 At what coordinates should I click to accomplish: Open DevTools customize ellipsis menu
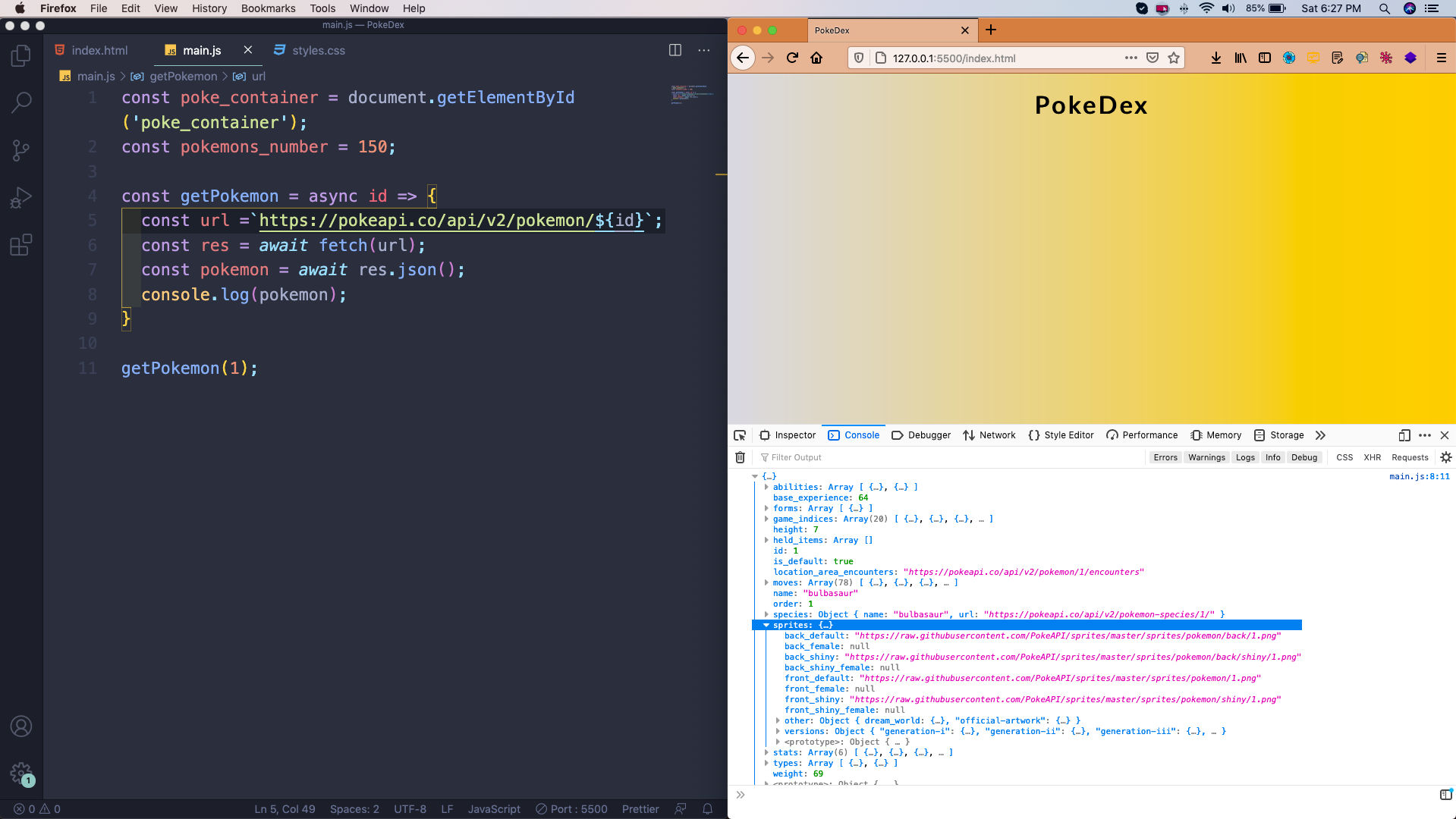pyautogui.click(x=1425, y=435)
